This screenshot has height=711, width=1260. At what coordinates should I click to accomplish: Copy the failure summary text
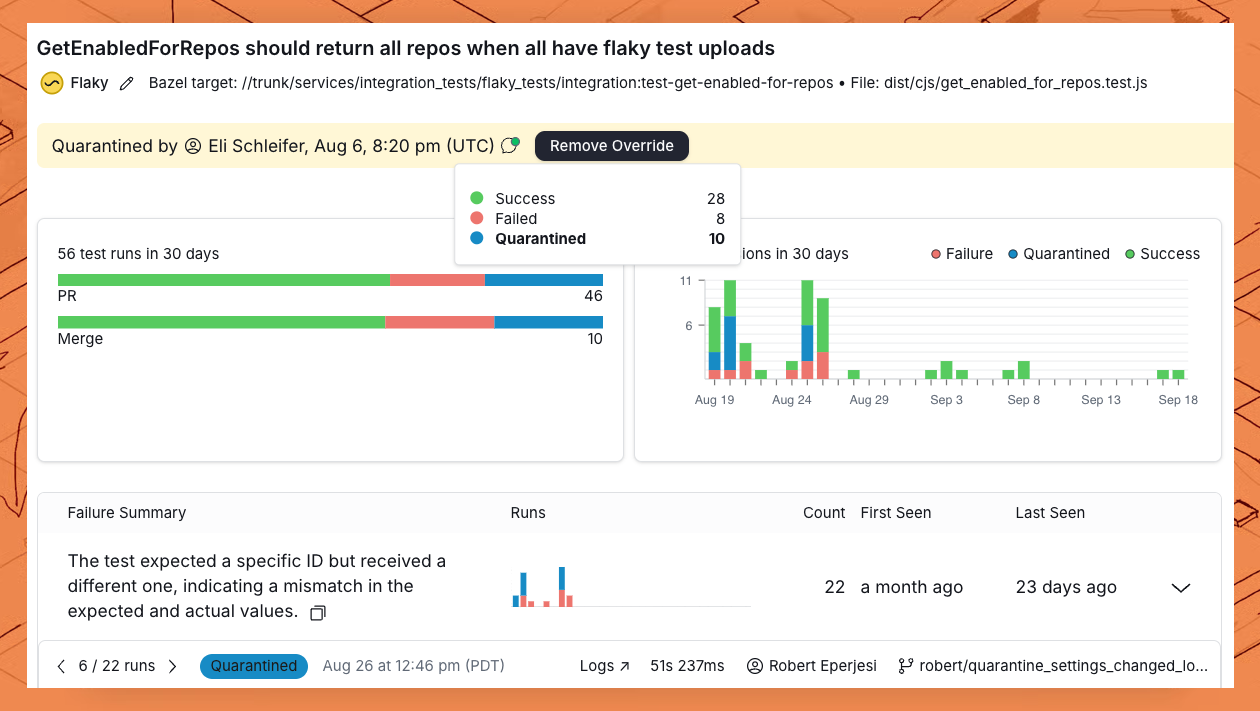pos(318,612)
